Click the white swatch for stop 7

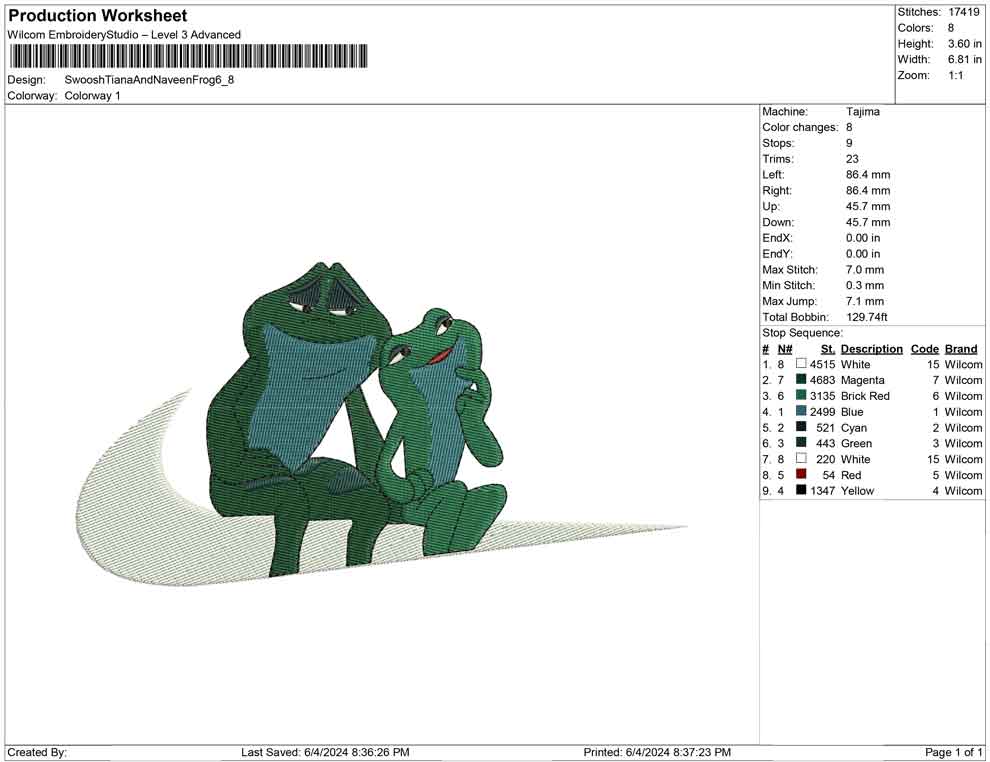click(x=801, y=458)
